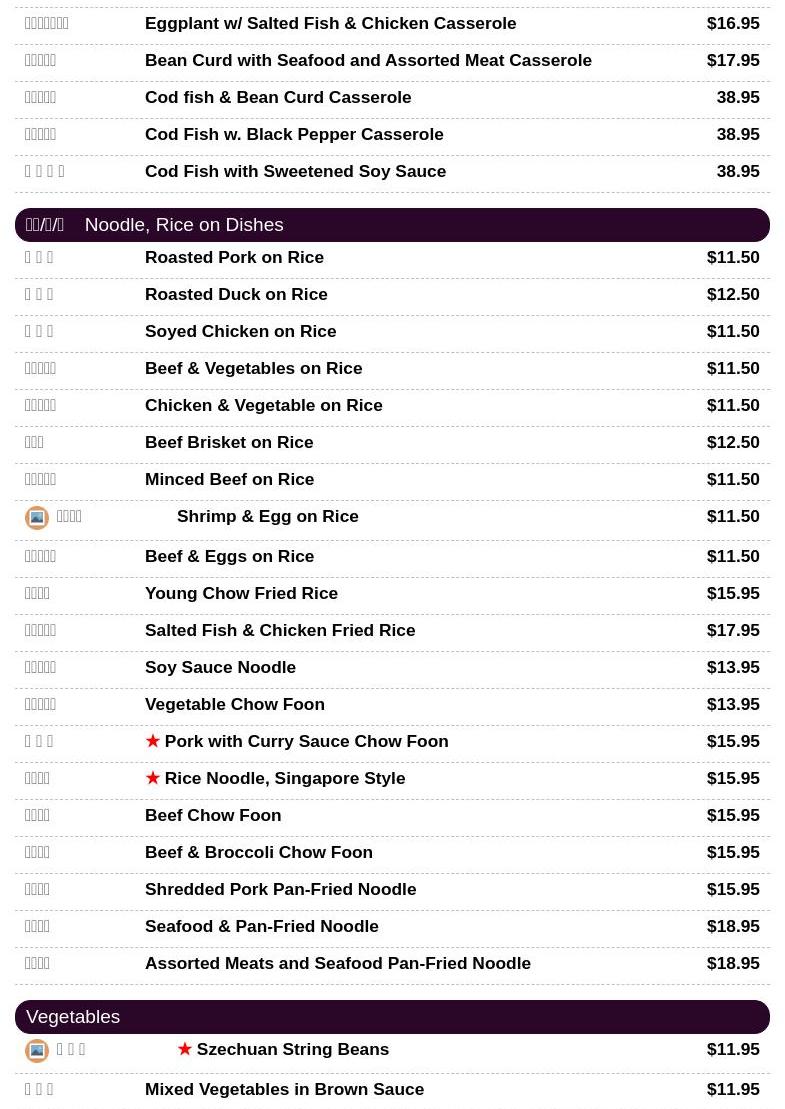Choose Soyed Chicken on Rice

[x=392, y=331]
